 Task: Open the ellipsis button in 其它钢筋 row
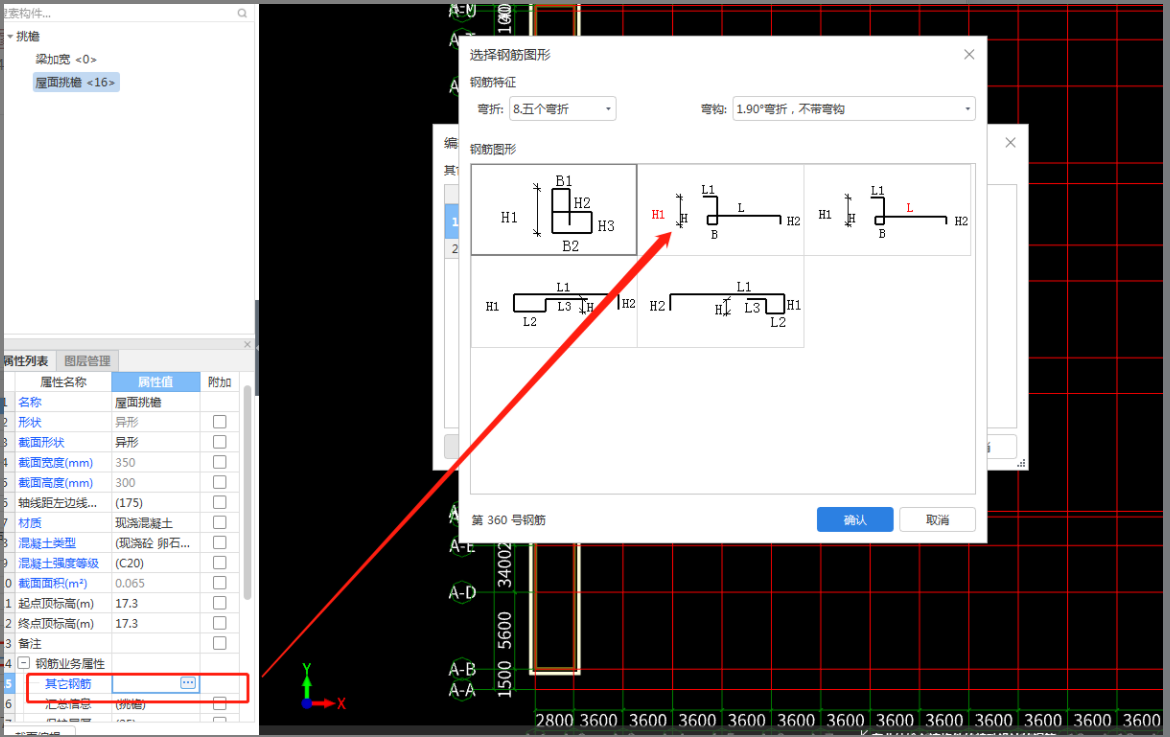[188, 683]
